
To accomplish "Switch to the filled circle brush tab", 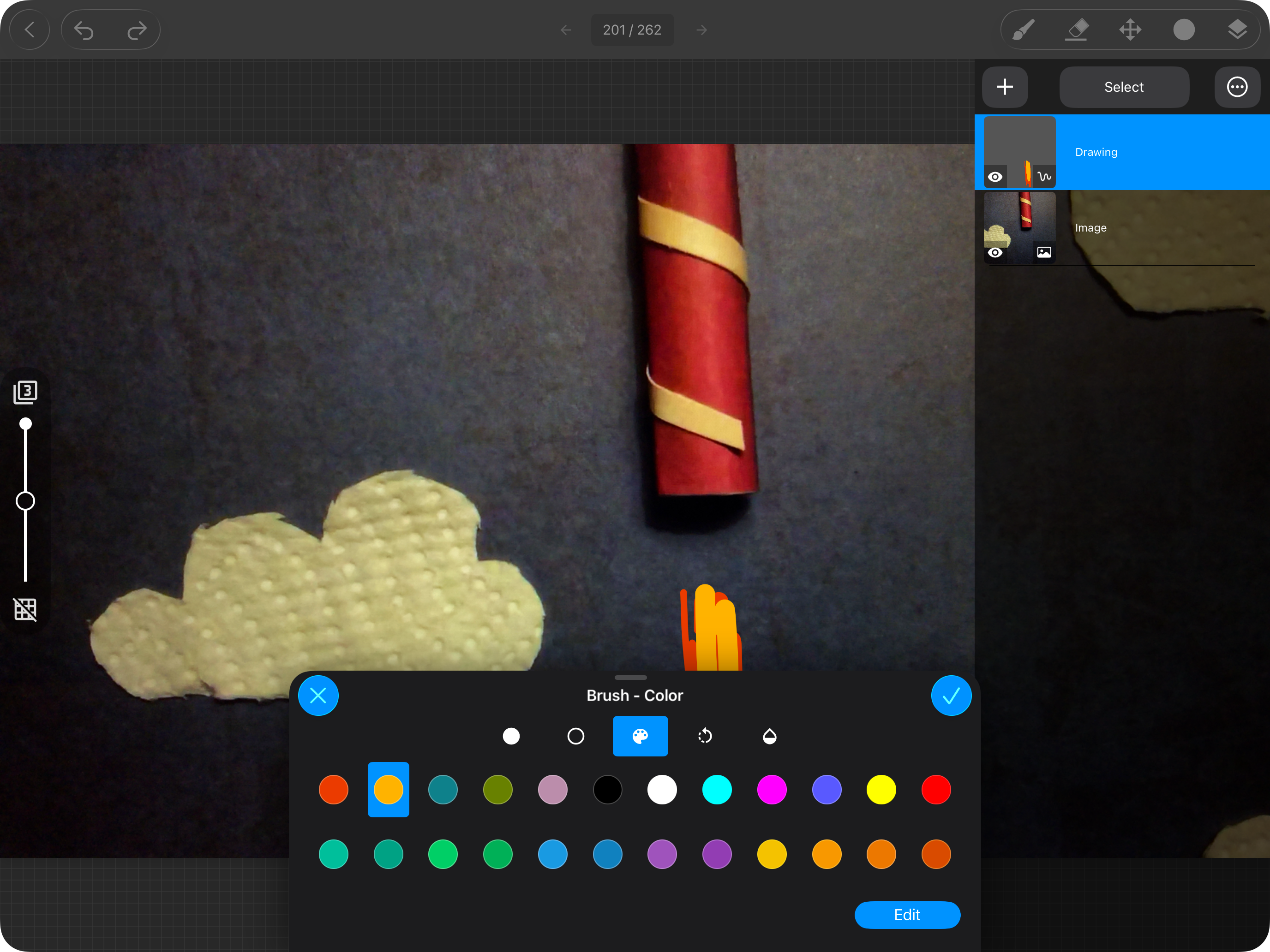I will click(511, 736).
